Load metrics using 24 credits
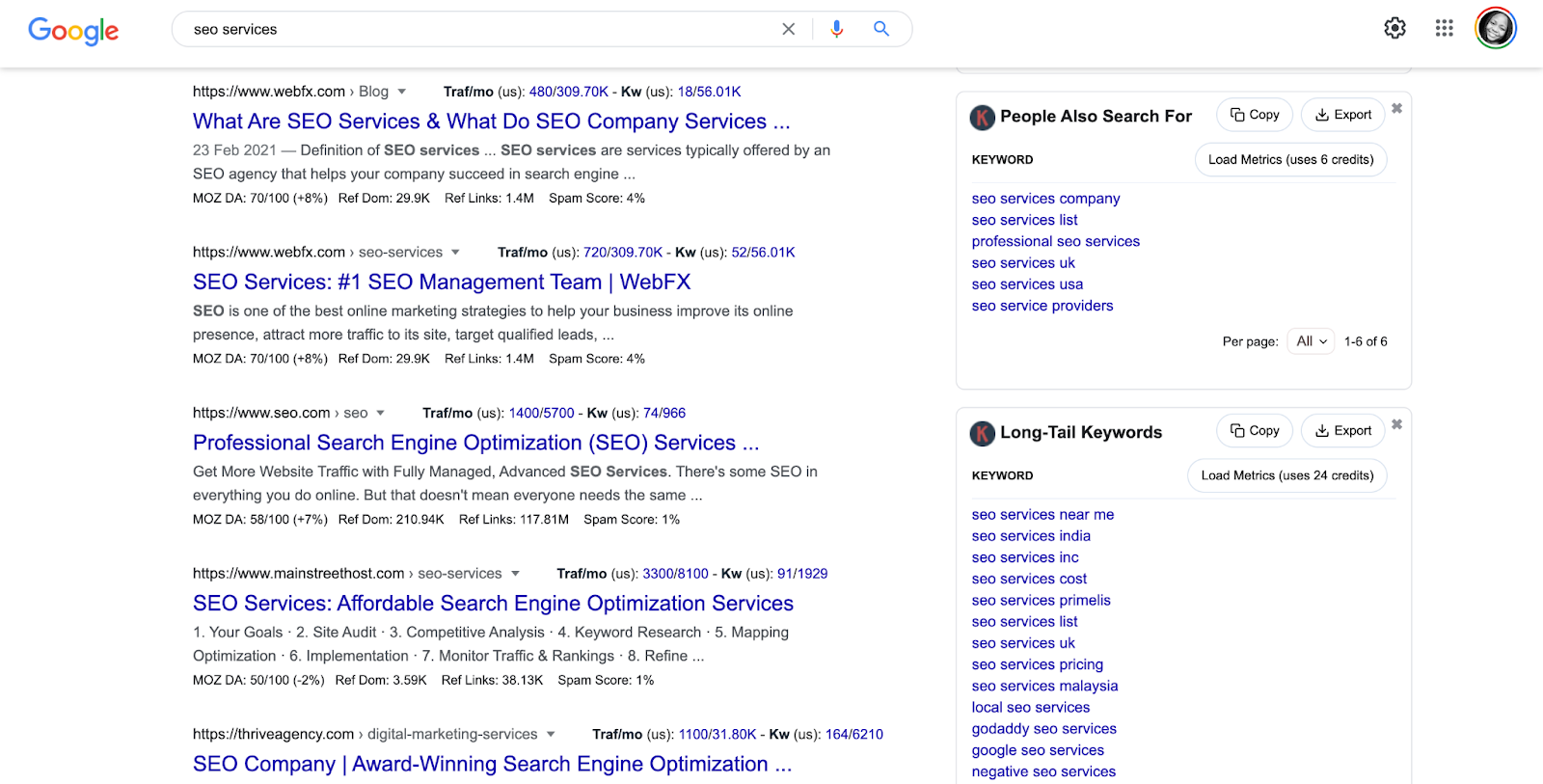The height and width of the screenshot is (784, 1543). coord(1287,476)
